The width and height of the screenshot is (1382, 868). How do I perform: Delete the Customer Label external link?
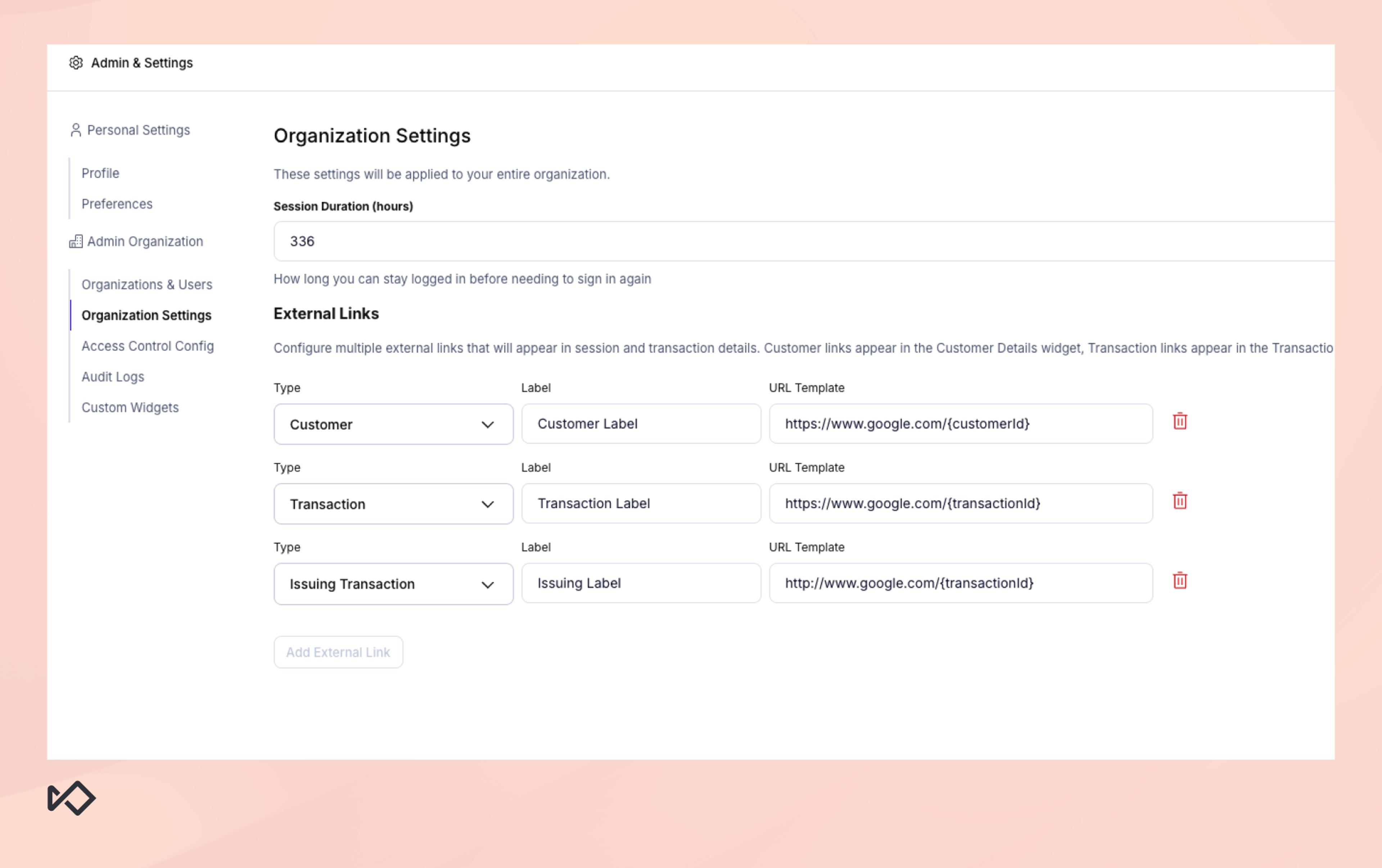coord(1179,422)
